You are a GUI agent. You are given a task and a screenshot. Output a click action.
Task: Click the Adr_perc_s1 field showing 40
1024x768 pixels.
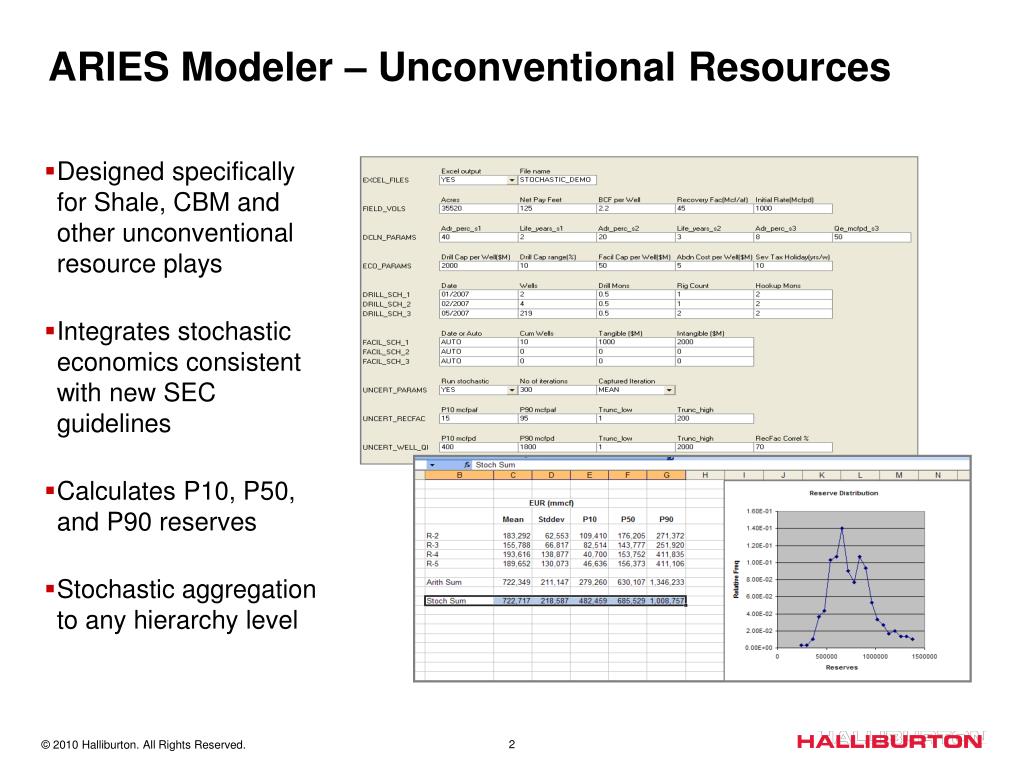point(479,238)
